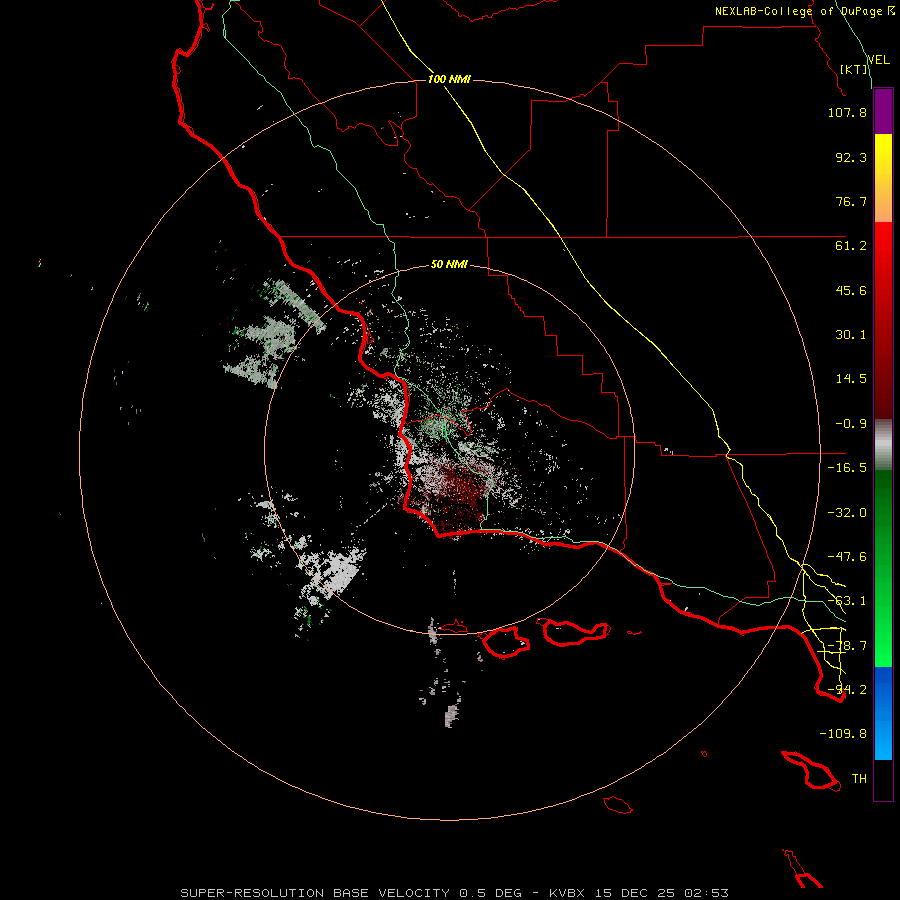Select the 107.8 legend value
The width and height of the screenshot is (900, 900).
pos(847,112)
